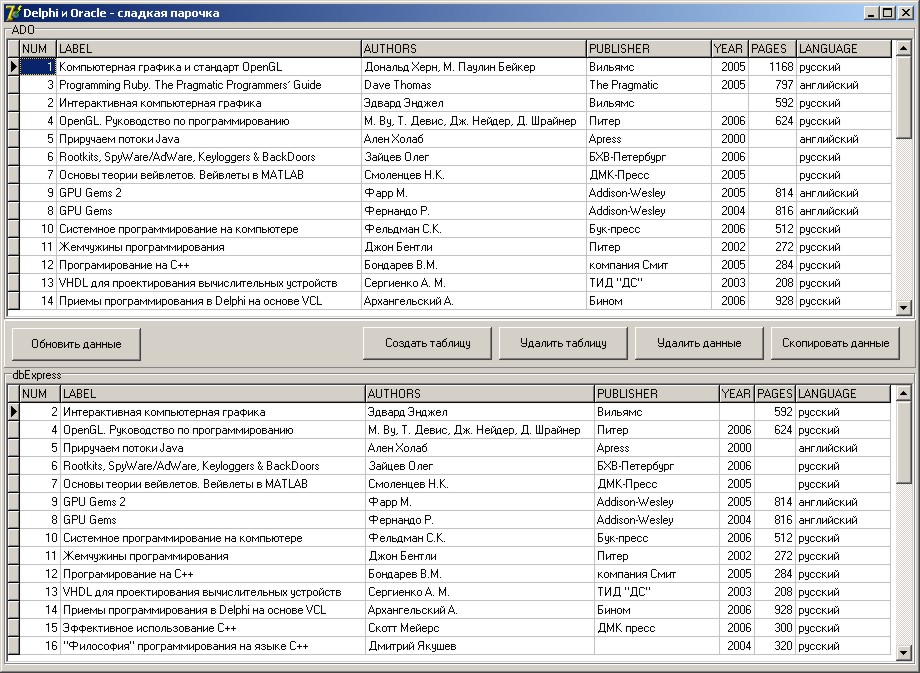Viewport: 920px width, 673px height.
Task: Click "The Pragmatic" publisher cell
Action: tap(649, 85)
